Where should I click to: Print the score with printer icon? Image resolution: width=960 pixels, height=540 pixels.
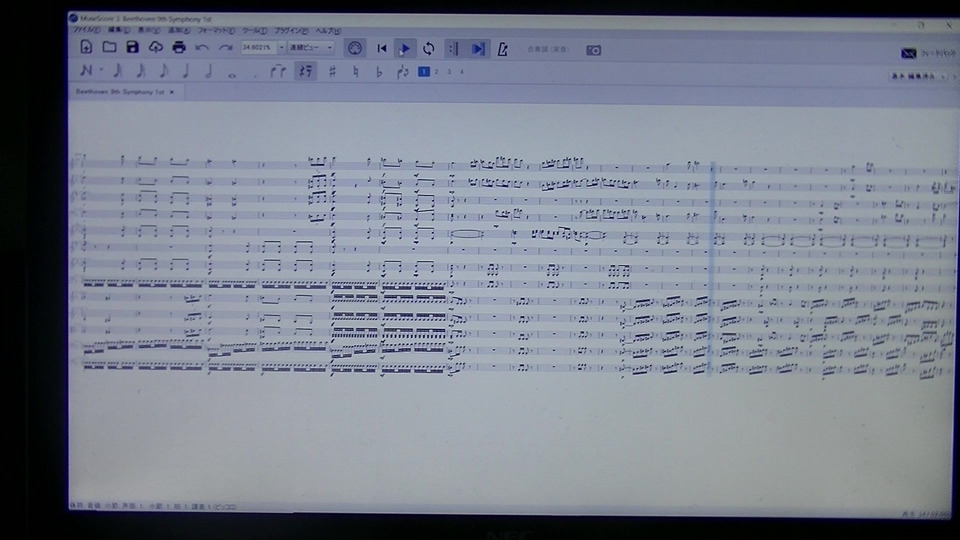[x=179, y=47]
